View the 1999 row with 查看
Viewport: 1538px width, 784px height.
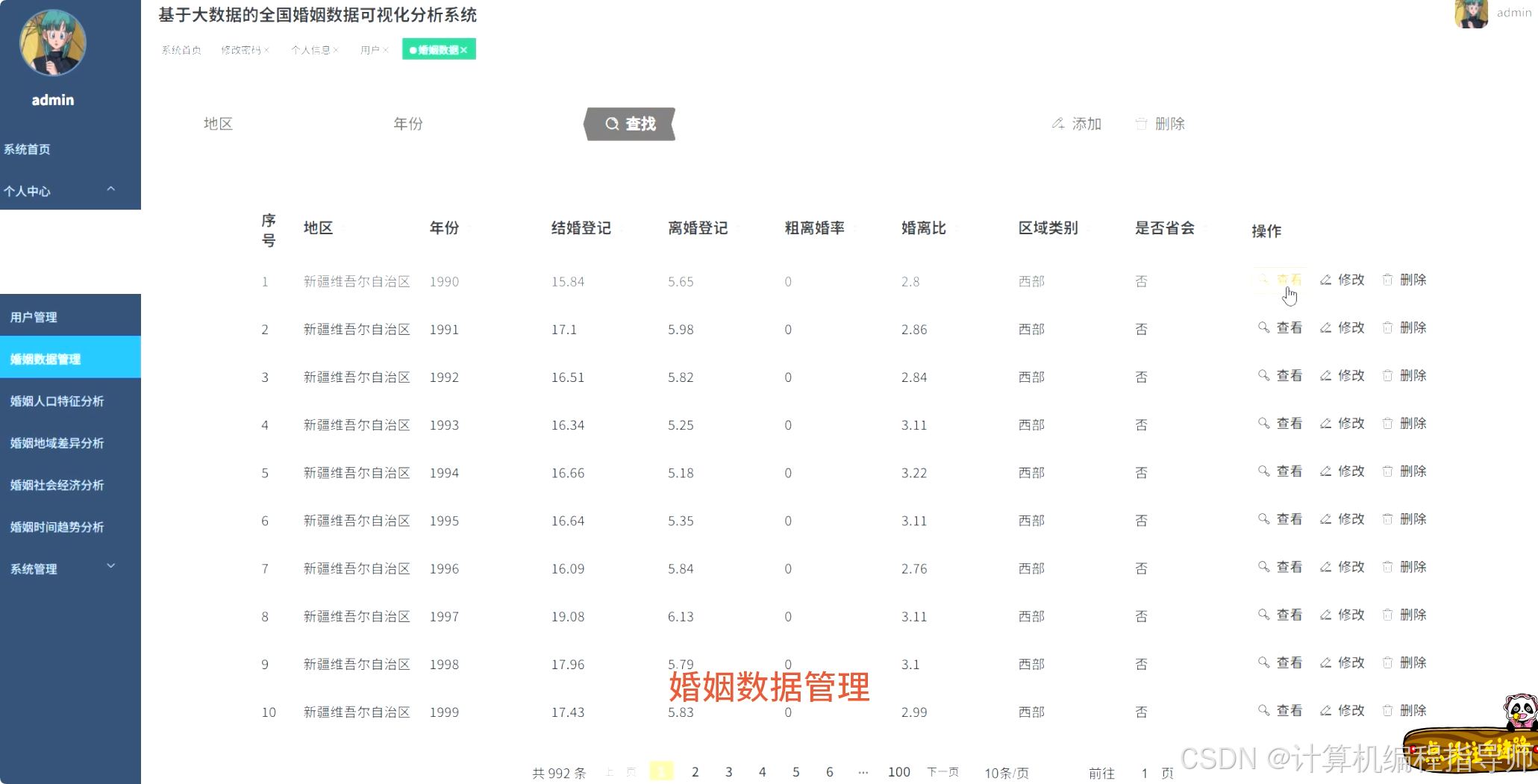[1281, 710]
